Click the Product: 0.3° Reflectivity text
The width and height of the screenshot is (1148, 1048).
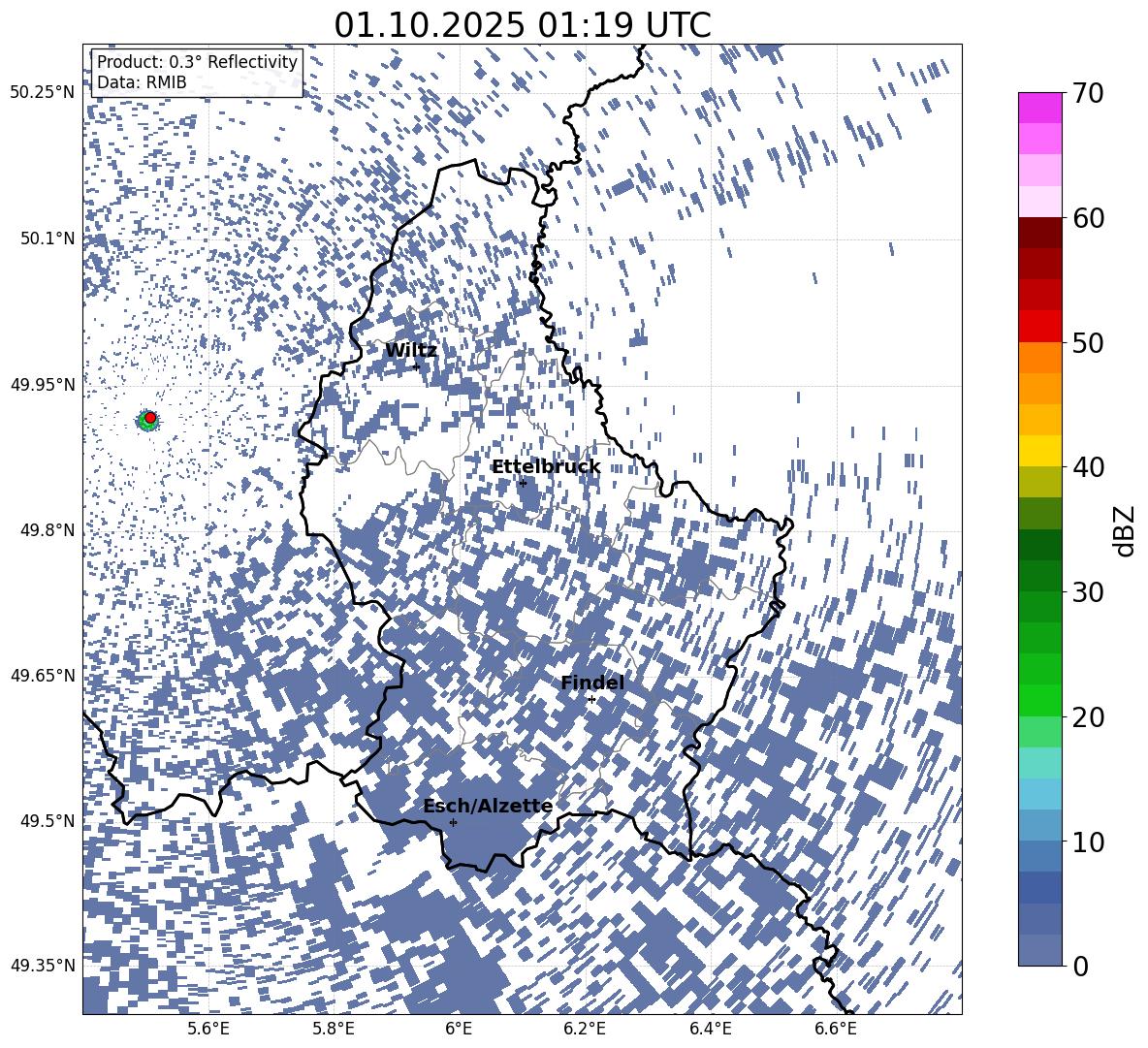tap(197, 61)
